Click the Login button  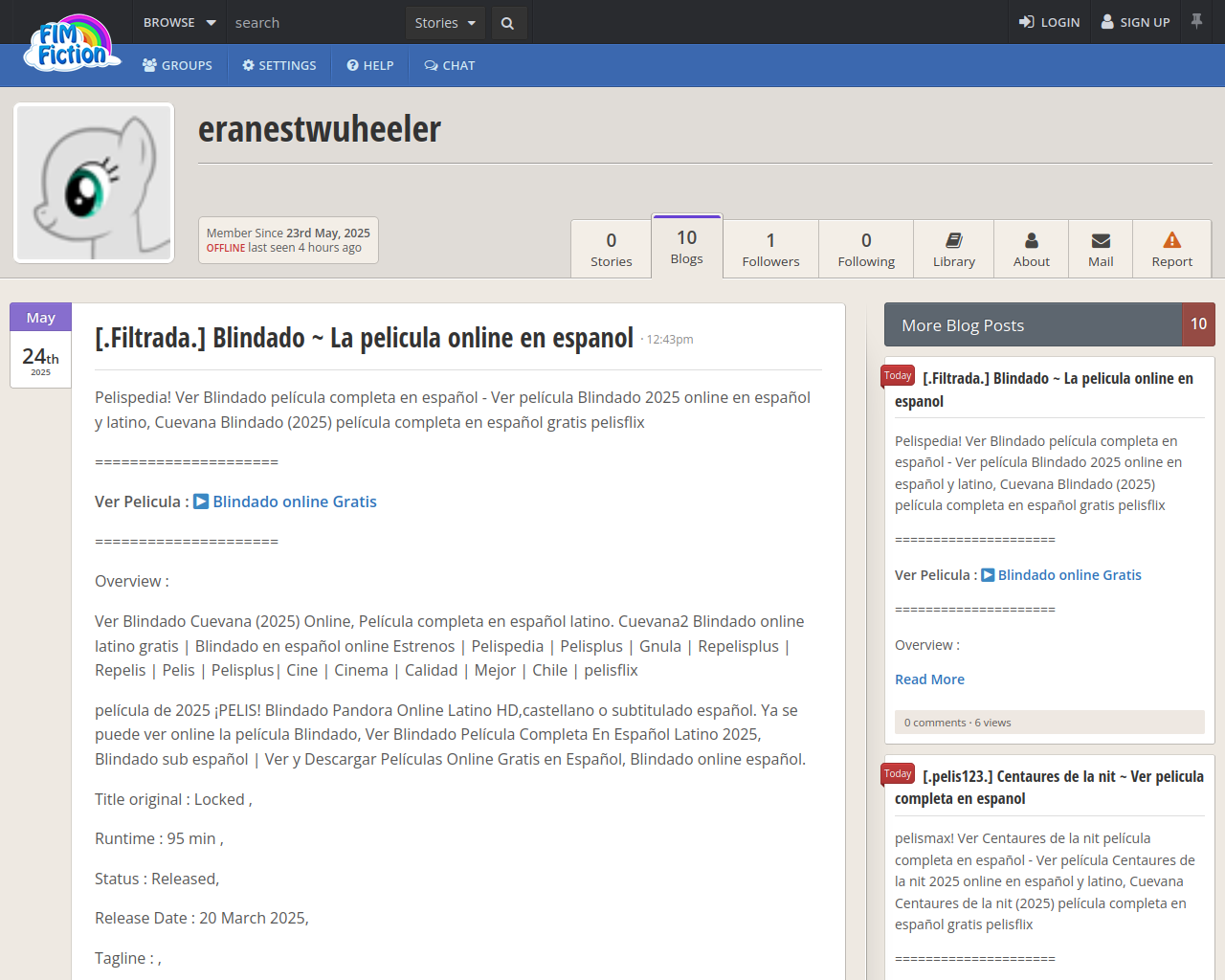[1049, 22]
